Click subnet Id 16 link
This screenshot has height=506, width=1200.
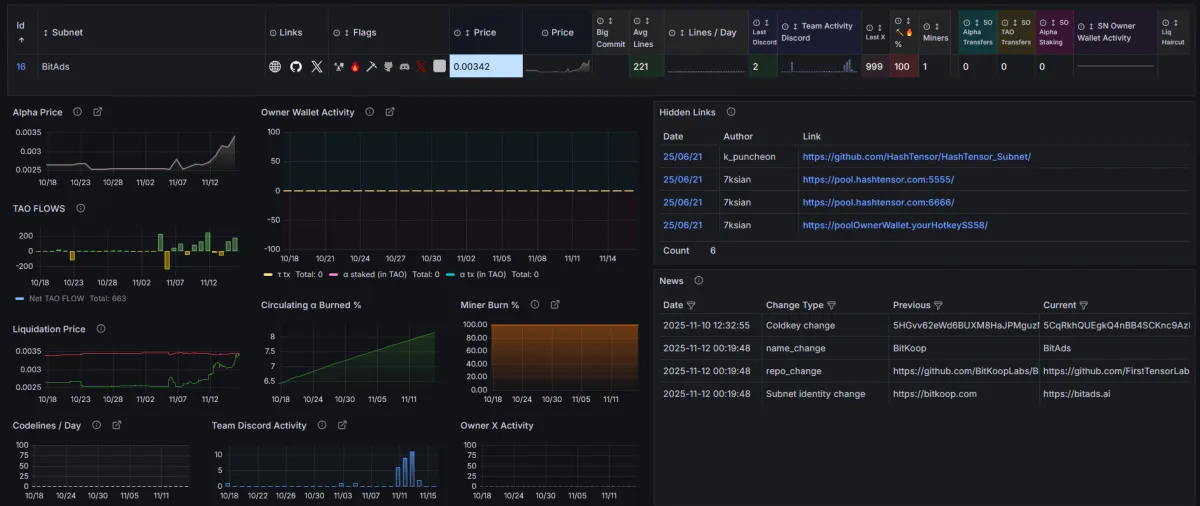[21, 67]
